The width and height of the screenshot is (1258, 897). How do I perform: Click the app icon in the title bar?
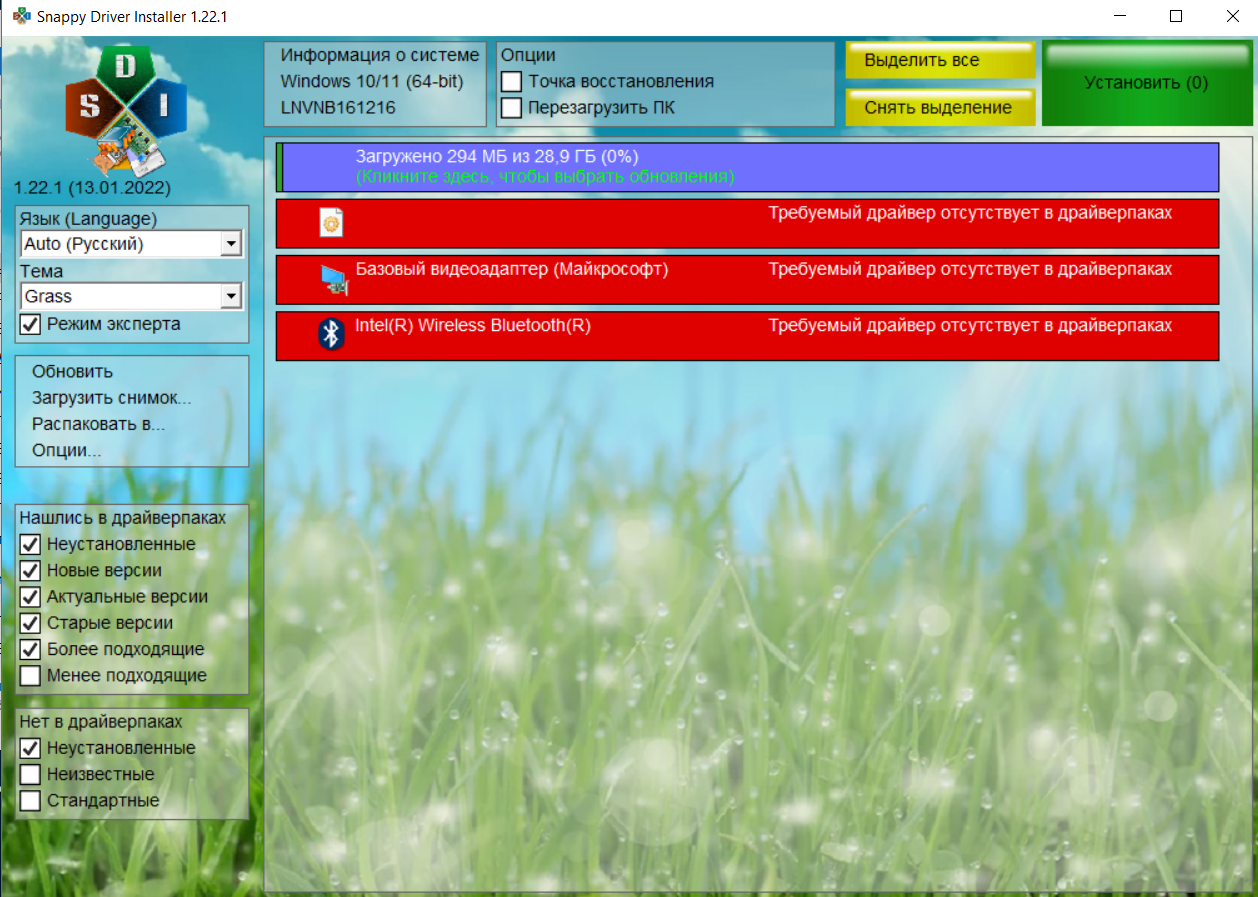tap(20, 16)
